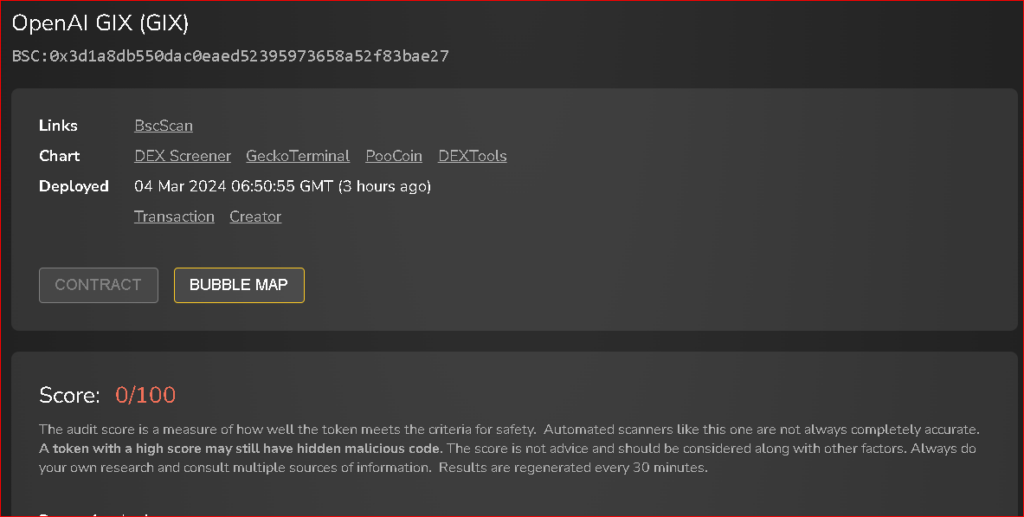
Task: Open the GeckoTerminal chart link
Action: (298, 156)
